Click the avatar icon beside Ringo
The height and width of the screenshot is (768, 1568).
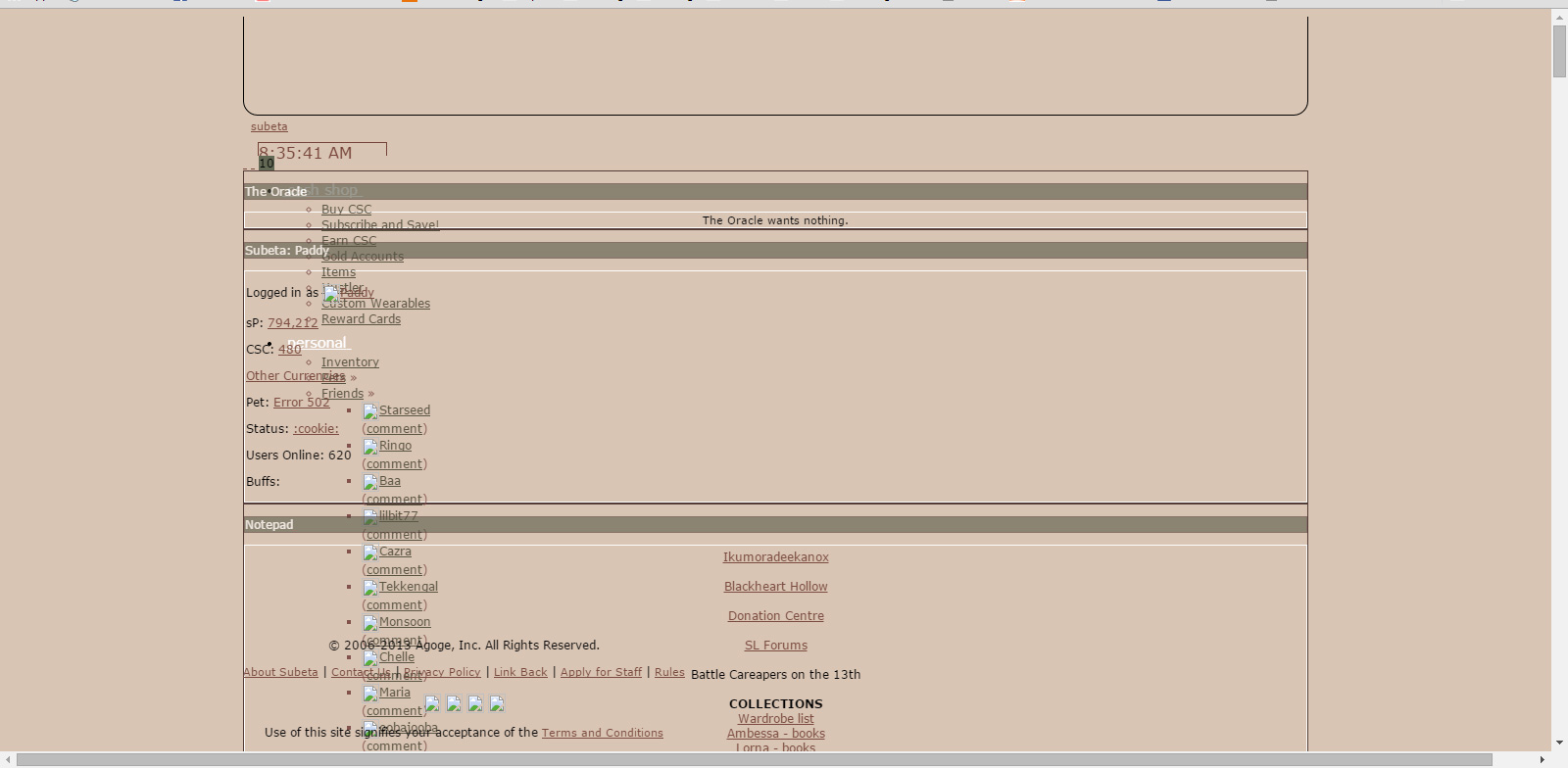[x=370, y=447]
